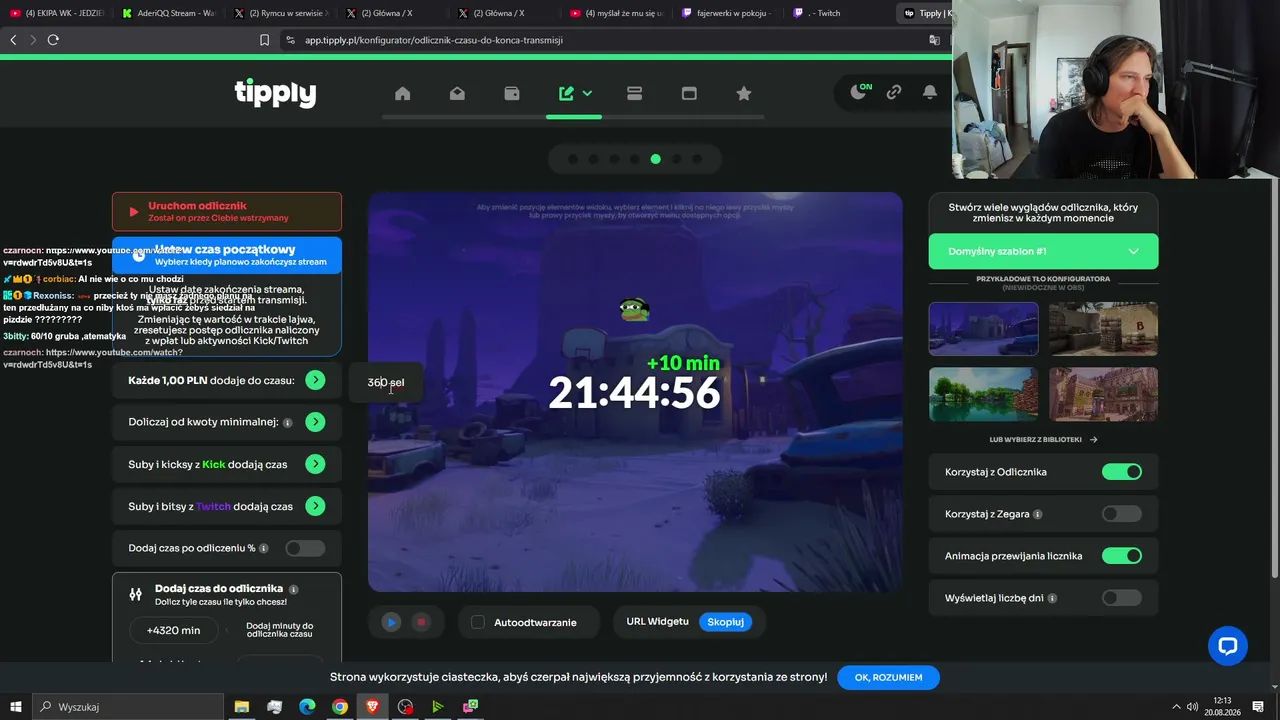This screenshot has width=1280, height=720.
Task: Click the 360 sekund input field
Action: [x=385, y=382]
